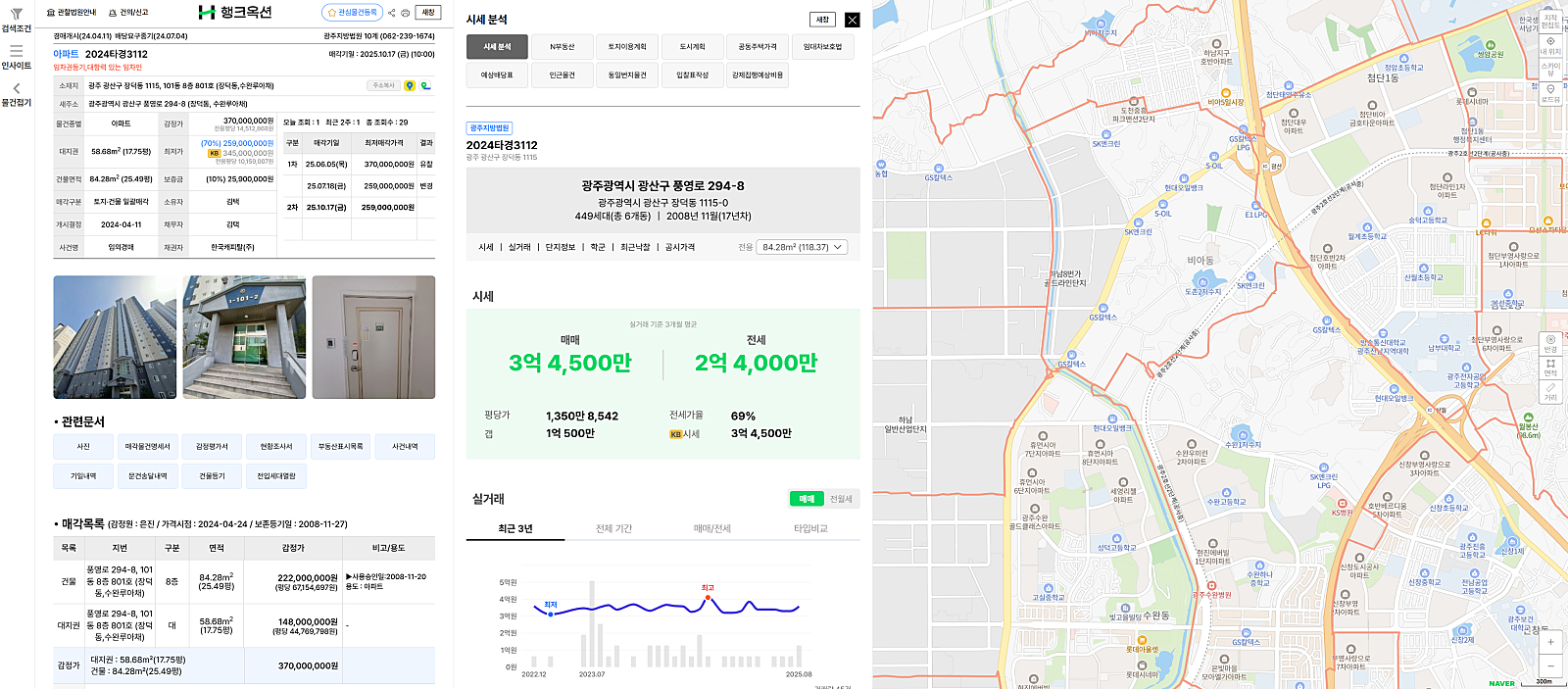This screenshot has width=1568, height=689.
Task: Close the 시세 분석 panel with X
Action: [x=852, y=20]
